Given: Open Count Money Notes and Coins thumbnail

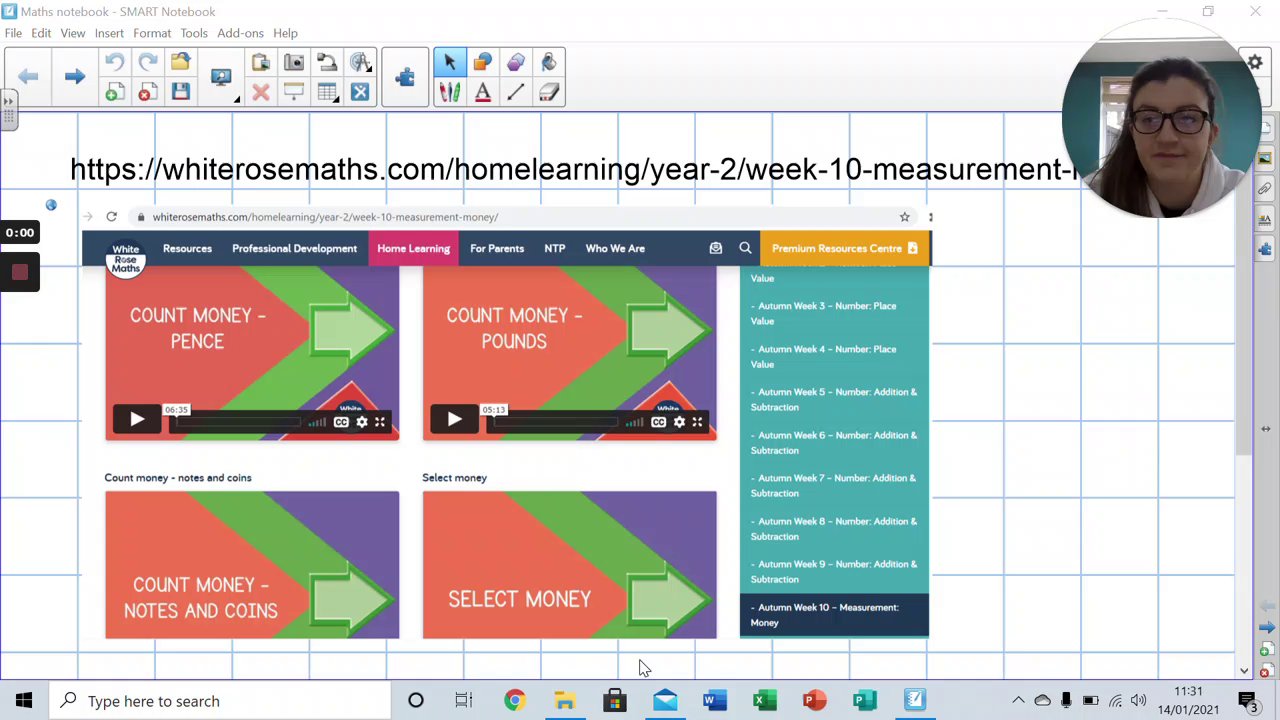Looking at the screenshot, I should 252,565.
